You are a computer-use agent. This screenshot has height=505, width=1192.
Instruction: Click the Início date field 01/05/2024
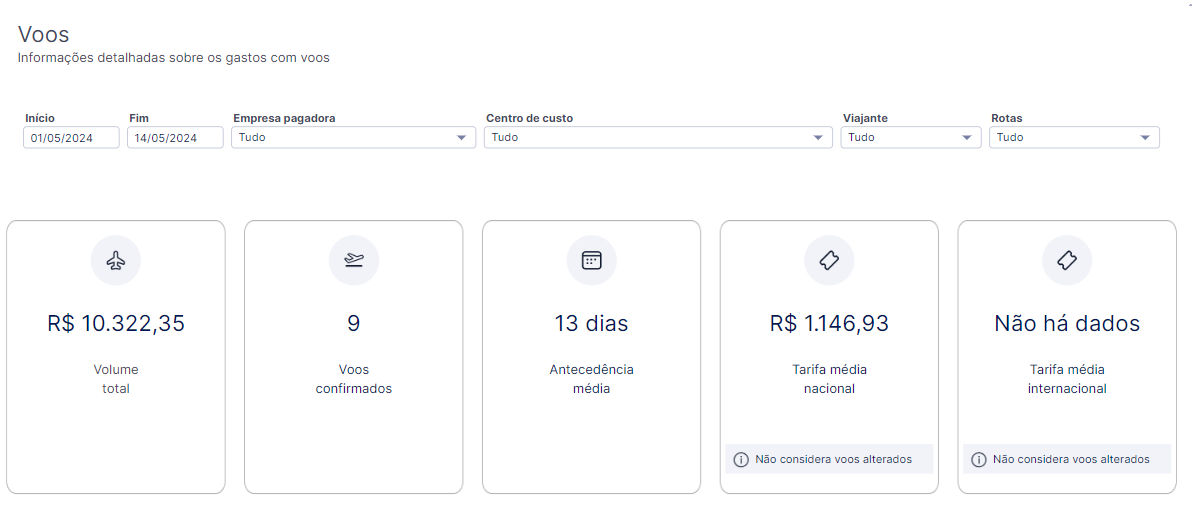71,138
